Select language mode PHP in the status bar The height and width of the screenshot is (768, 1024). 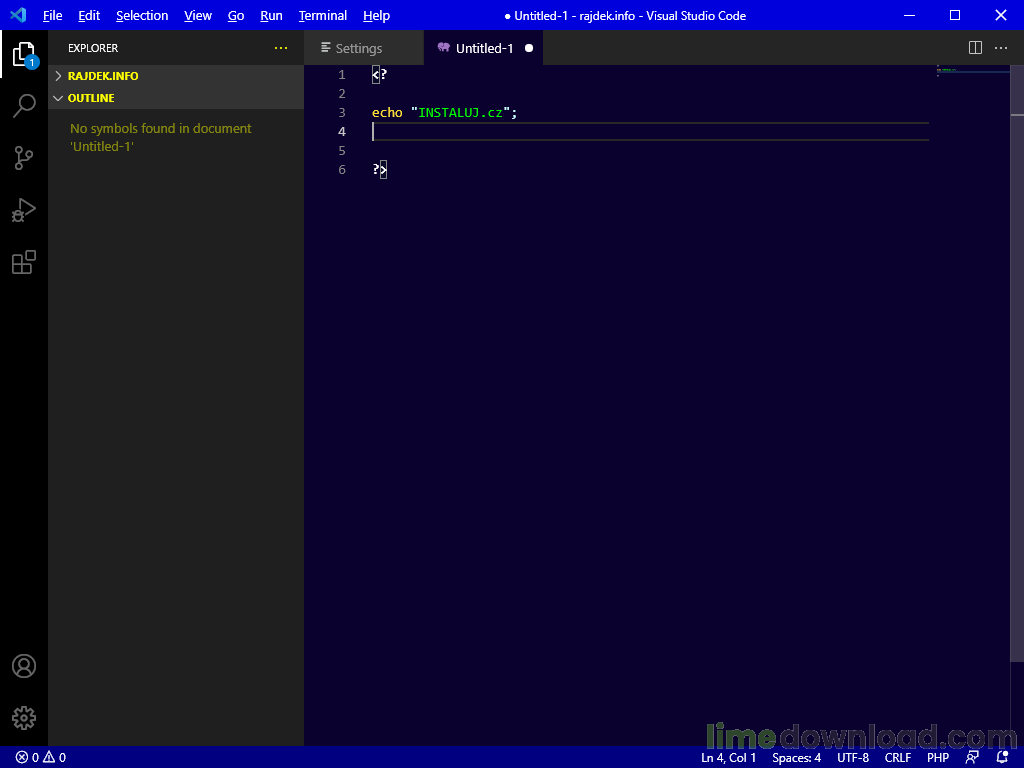938,758
